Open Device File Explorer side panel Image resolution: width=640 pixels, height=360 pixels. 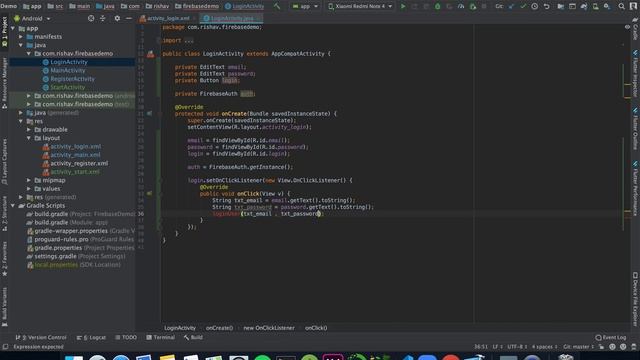pos(635,299)
